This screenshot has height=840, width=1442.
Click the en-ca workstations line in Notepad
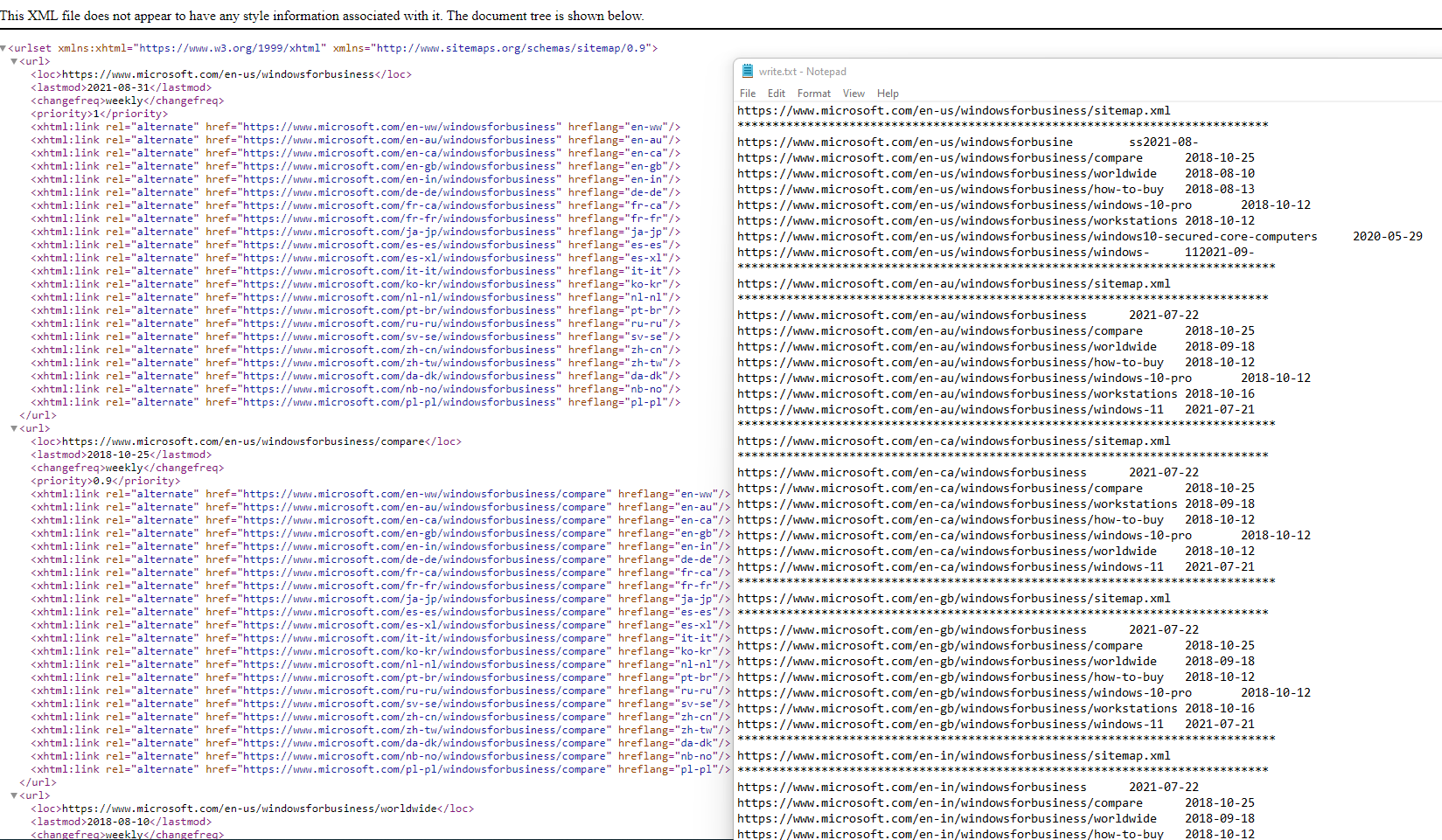[996, 504]
